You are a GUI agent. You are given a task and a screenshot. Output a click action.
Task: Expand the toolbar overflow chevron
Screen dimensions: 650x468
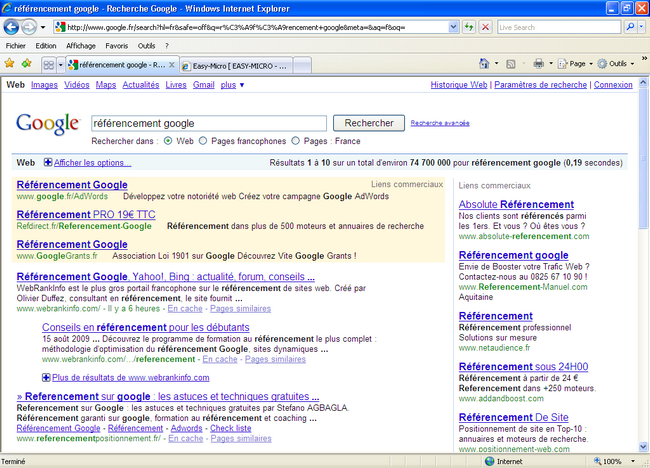[x=644, y=58]
